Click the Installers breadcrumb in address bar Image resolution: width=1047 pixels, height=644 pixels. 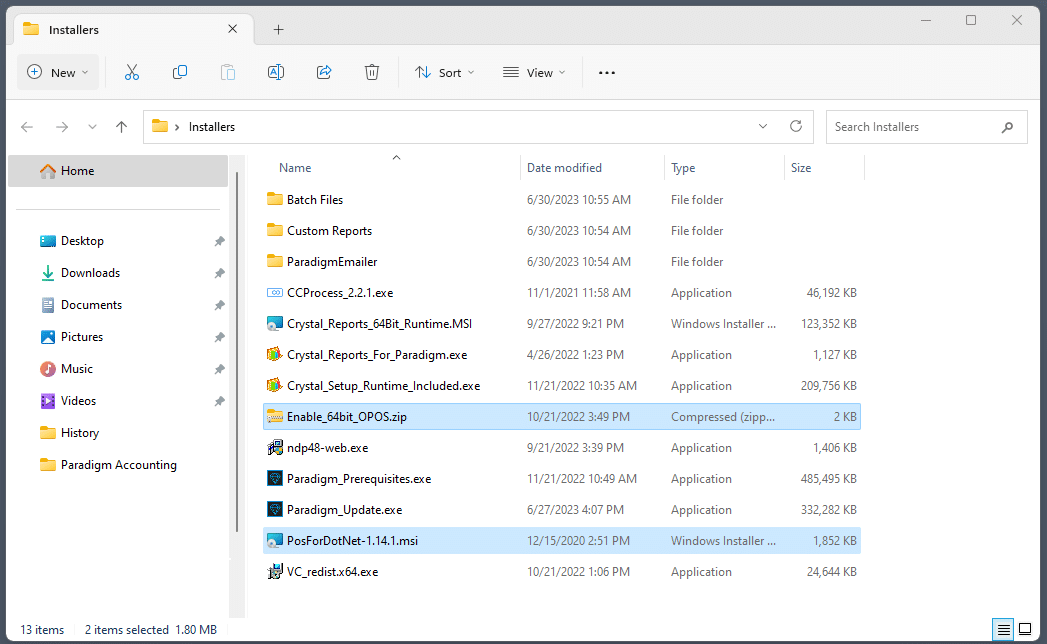[x=212, y=127]
